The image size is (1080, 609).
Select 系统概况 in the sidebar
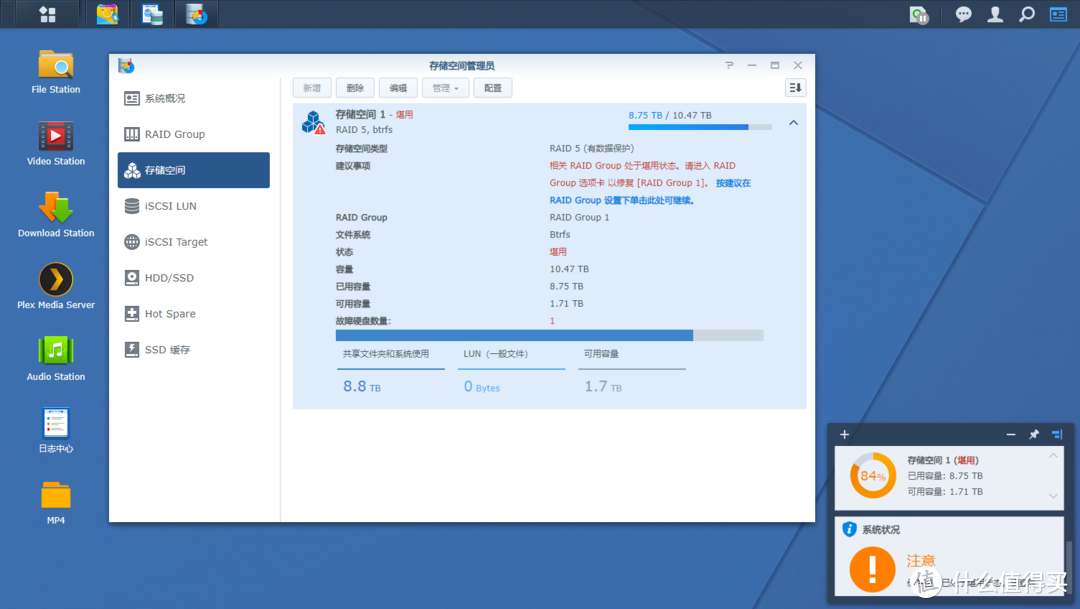194,99
